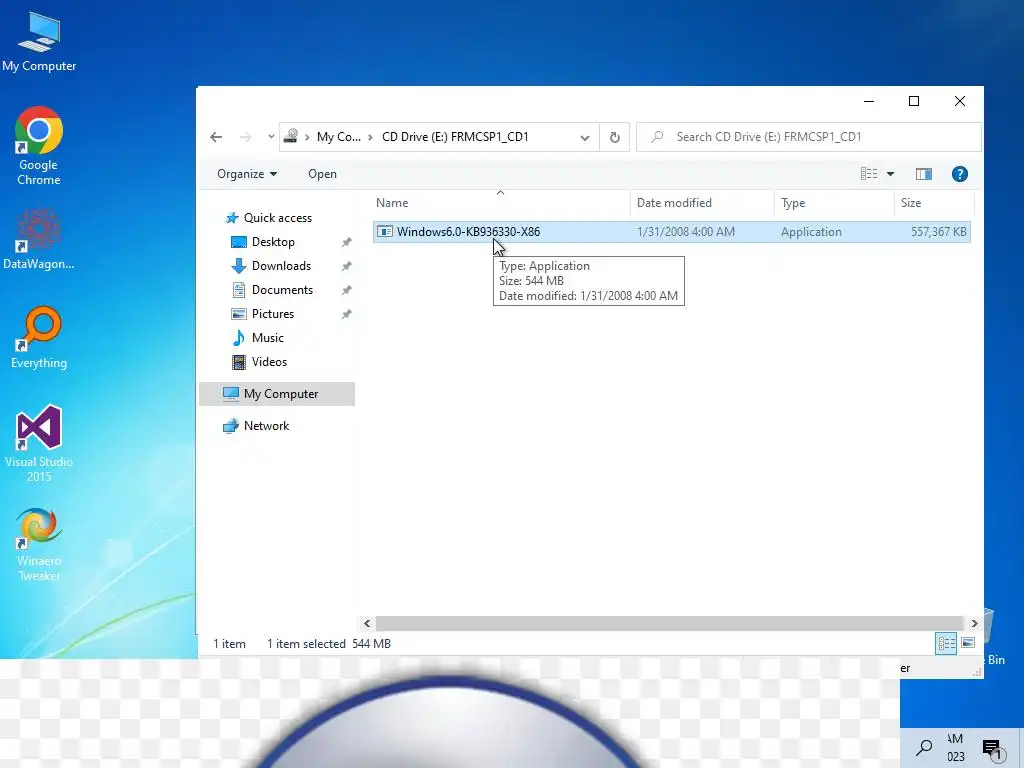
Task: Click the Date modified cell 1/31/2008 4:00 AM
Action: (x=686, y=232)
